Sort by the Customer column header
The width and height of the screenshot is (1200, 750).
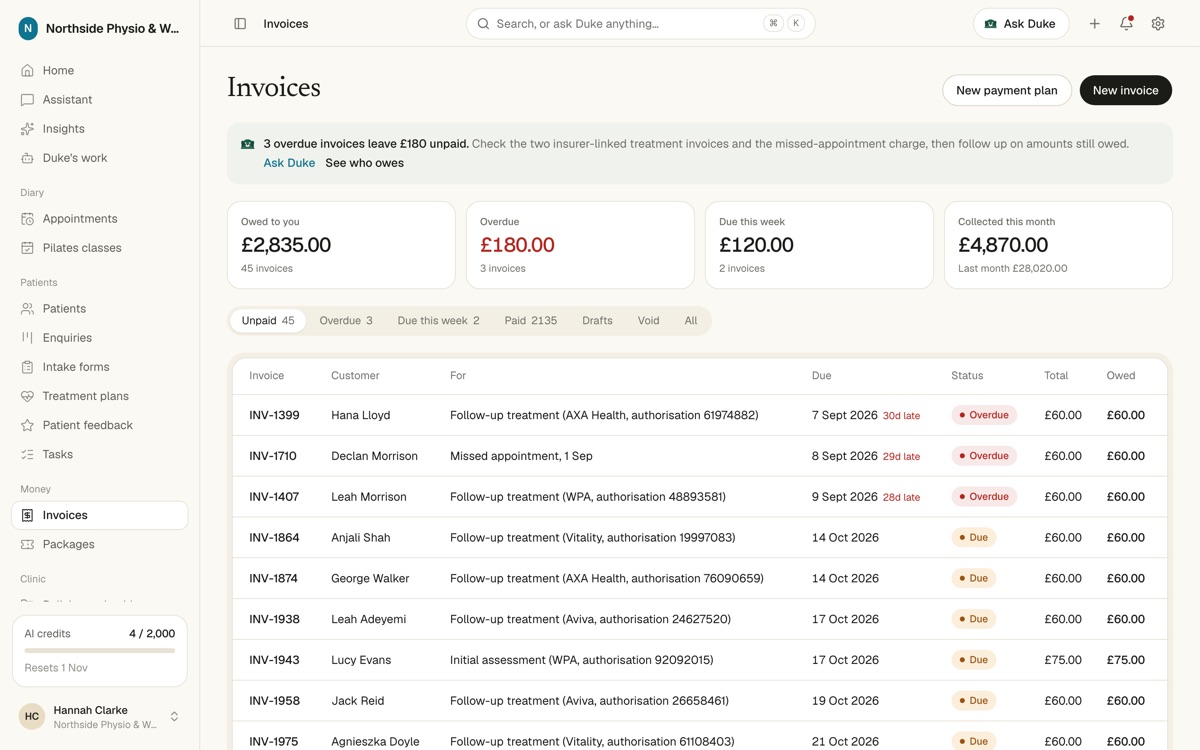pos(355,376)
